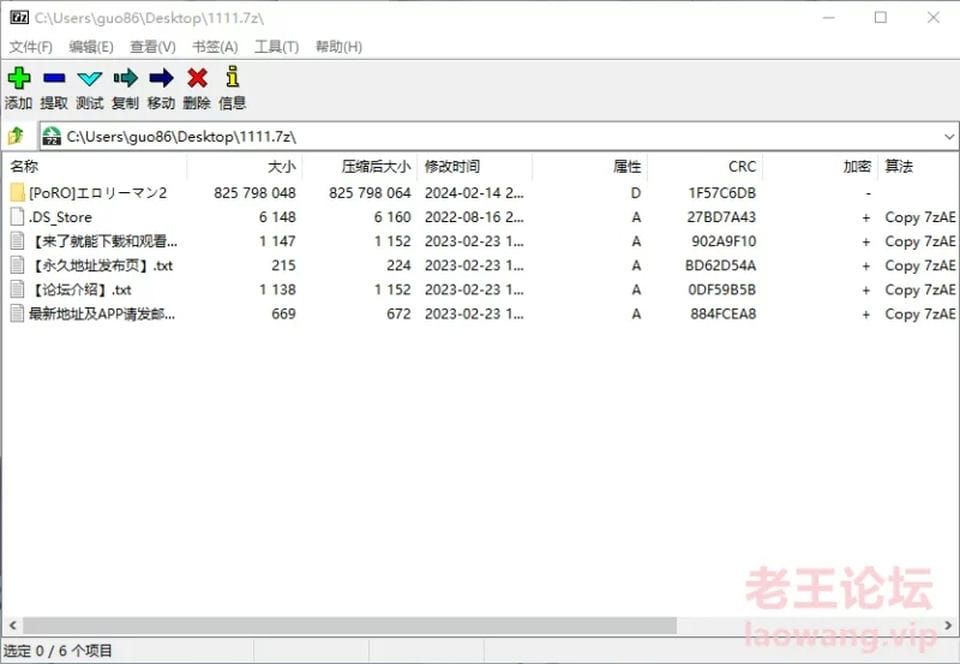Click the icon of the 【来了就能下载和观看 file
This screenshot has width=960, height=664.
coord(17,241)
